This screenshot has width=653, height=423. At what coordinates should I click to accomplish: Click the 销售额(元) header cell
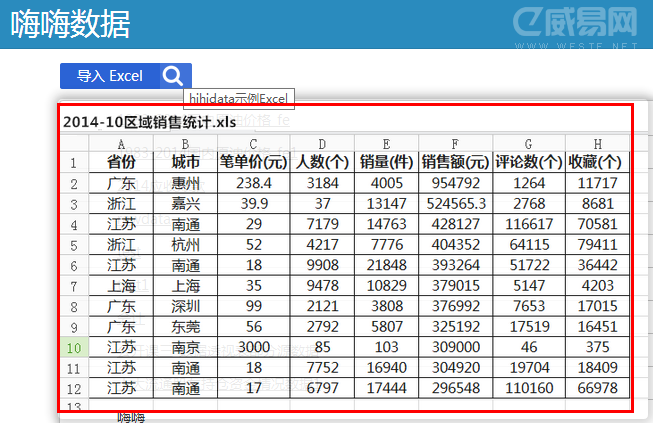point(456,162)
